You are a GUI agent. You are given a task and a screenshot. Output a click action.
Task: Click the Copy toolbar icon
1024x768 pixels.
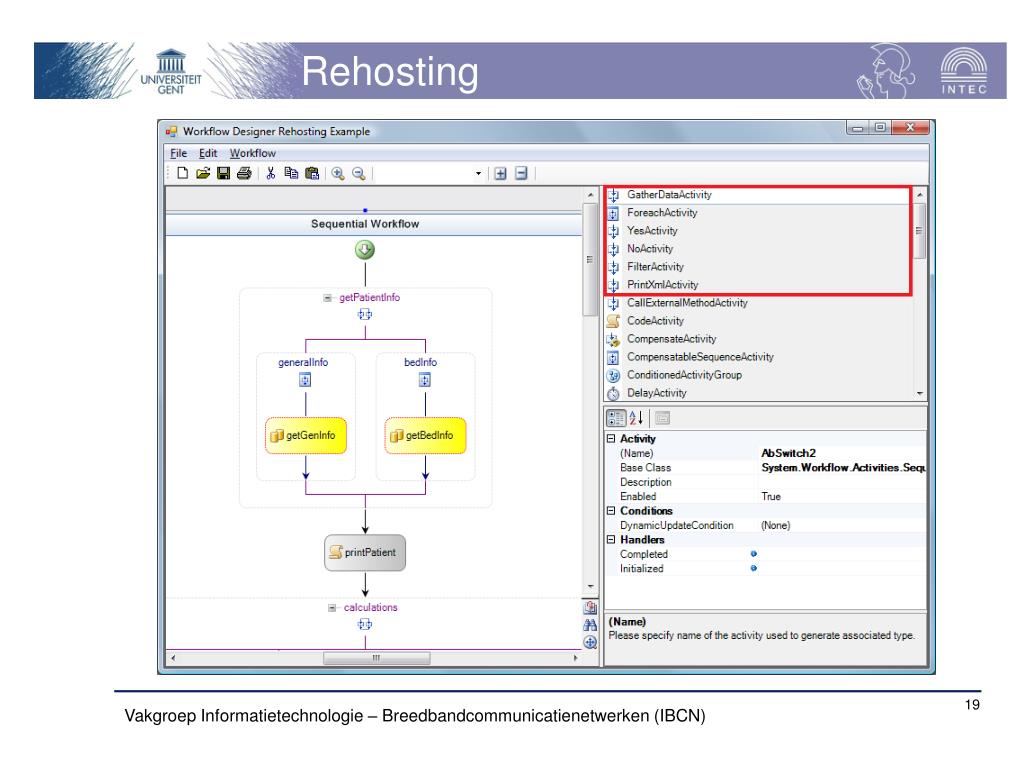pos(291,173)
